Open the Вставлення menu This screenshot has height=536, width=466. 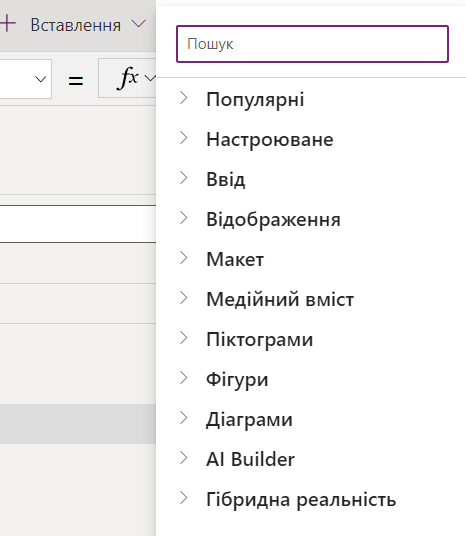pos(76,25)
